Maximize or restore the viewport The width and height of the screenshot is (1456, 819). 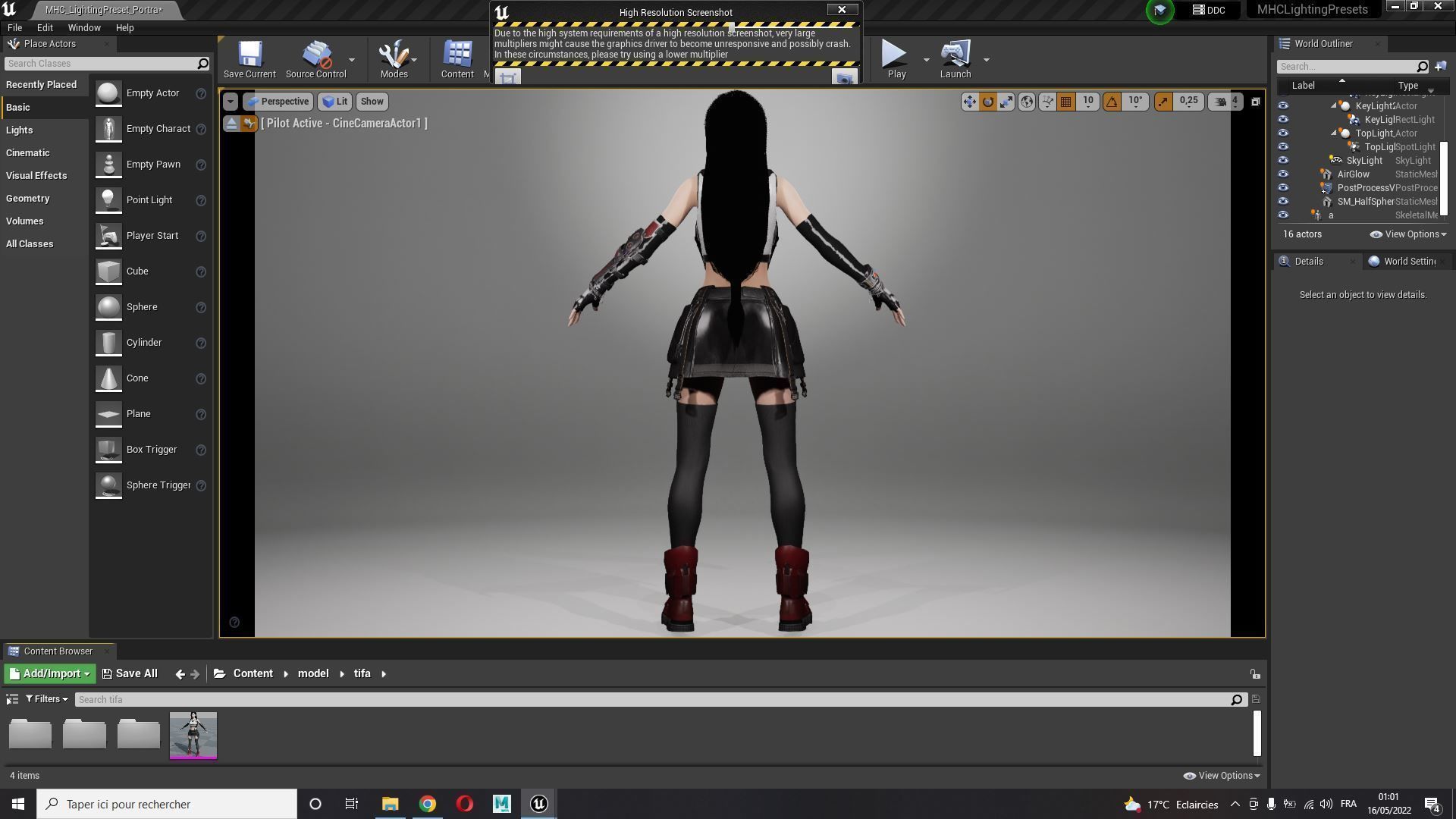tap(1256, 102)
